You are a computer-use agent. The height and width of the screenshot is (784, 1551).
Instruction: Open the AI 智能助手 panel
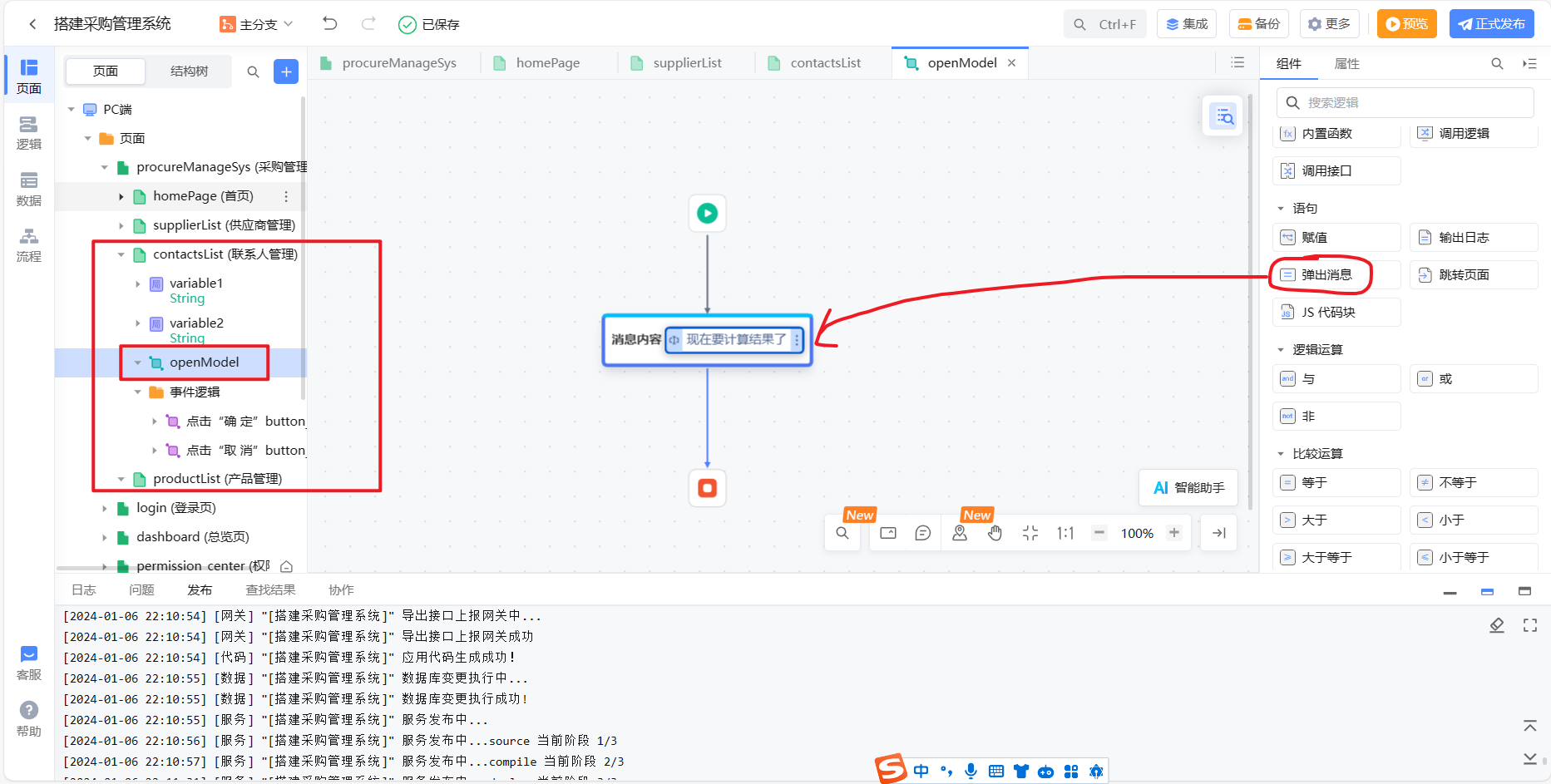1188,488
